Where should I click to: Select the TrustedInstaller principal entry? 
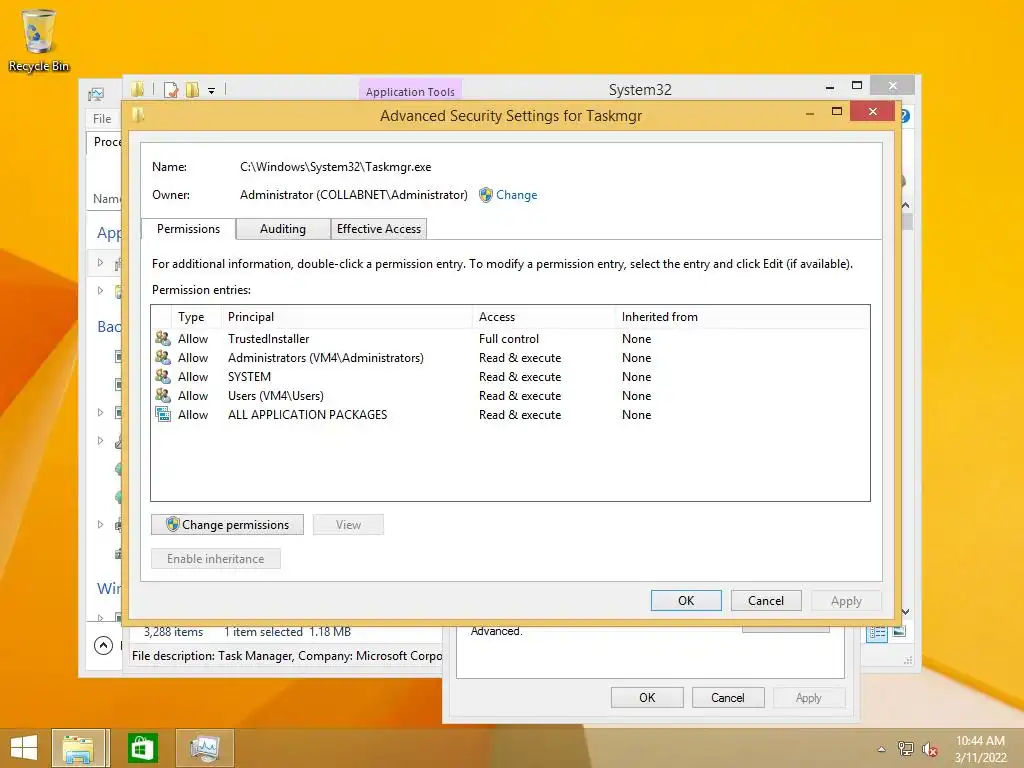click(268, 338)
